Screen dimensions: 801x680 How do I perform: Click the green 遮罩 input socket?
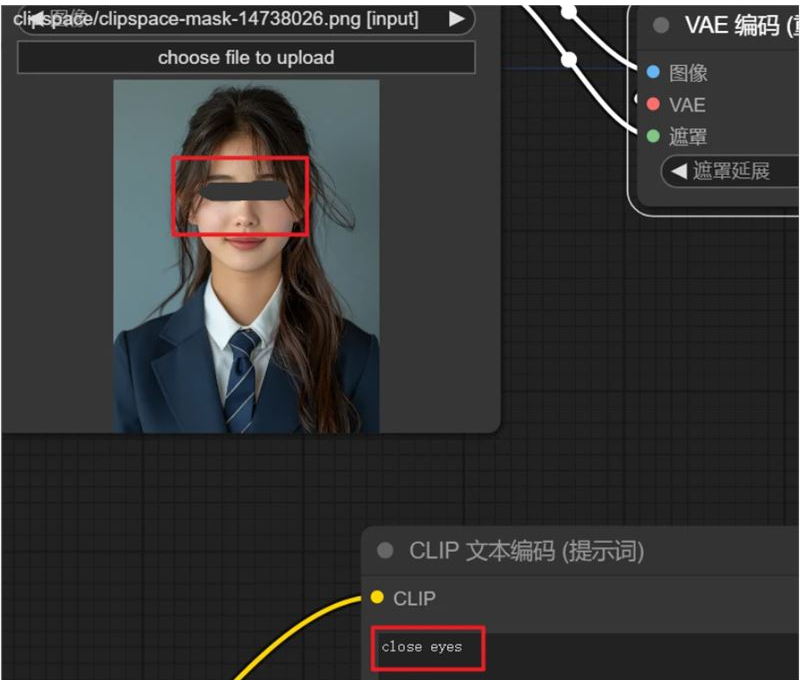pyautogui.click(x=653, y=136)
